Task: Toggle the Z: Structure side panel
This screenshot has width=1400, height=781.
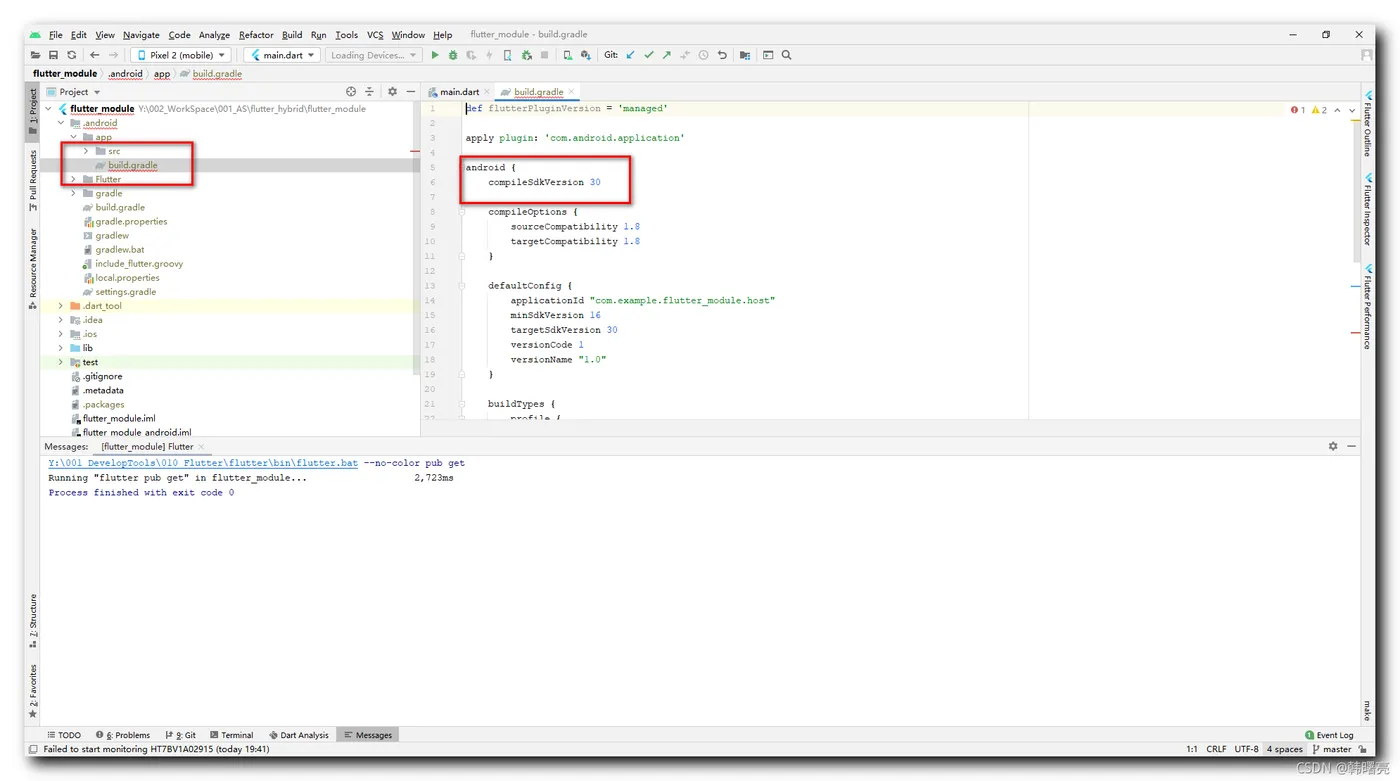Action: pos(33,620)
